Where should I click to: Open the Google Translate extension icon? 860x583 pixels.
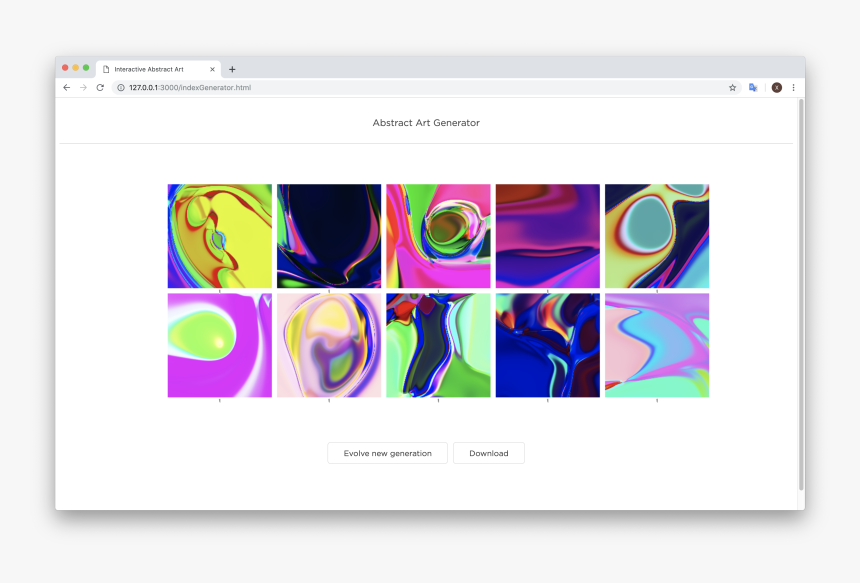click(753, 88)
